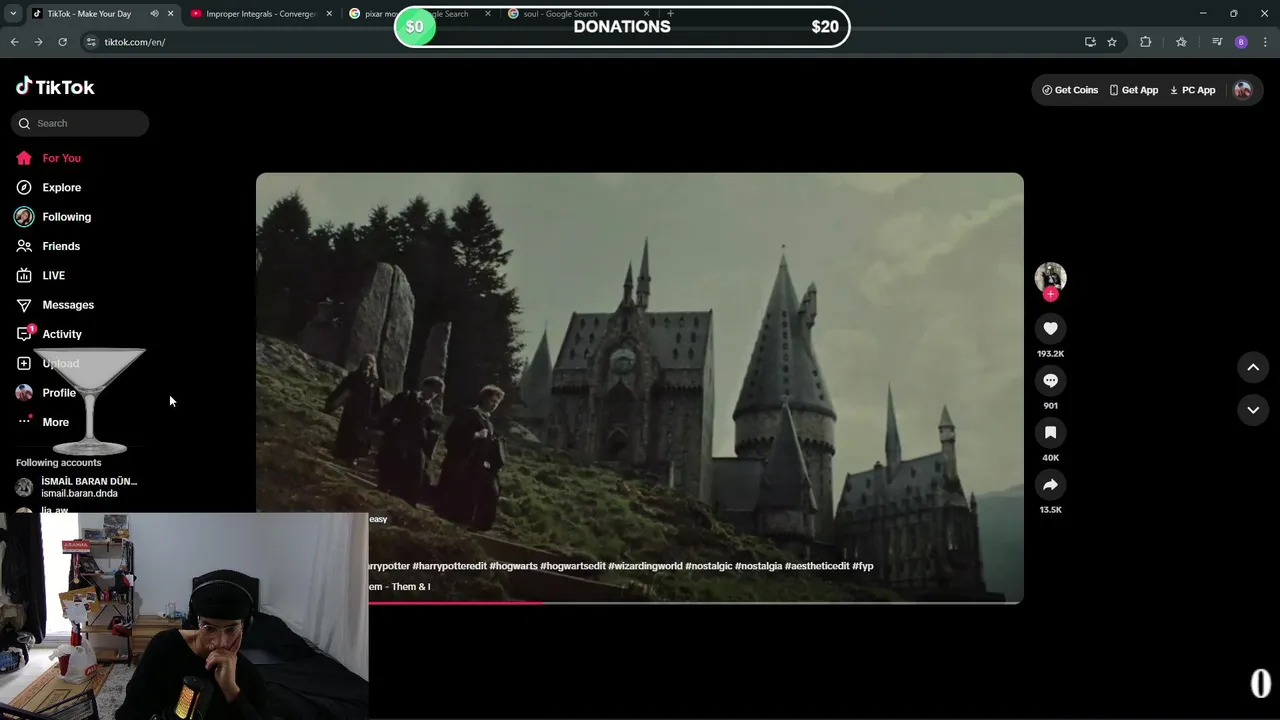Open the bookmarks star toolbar icon
The width and height of the screenshot is (1280, 720).
tap(1181, 42)
